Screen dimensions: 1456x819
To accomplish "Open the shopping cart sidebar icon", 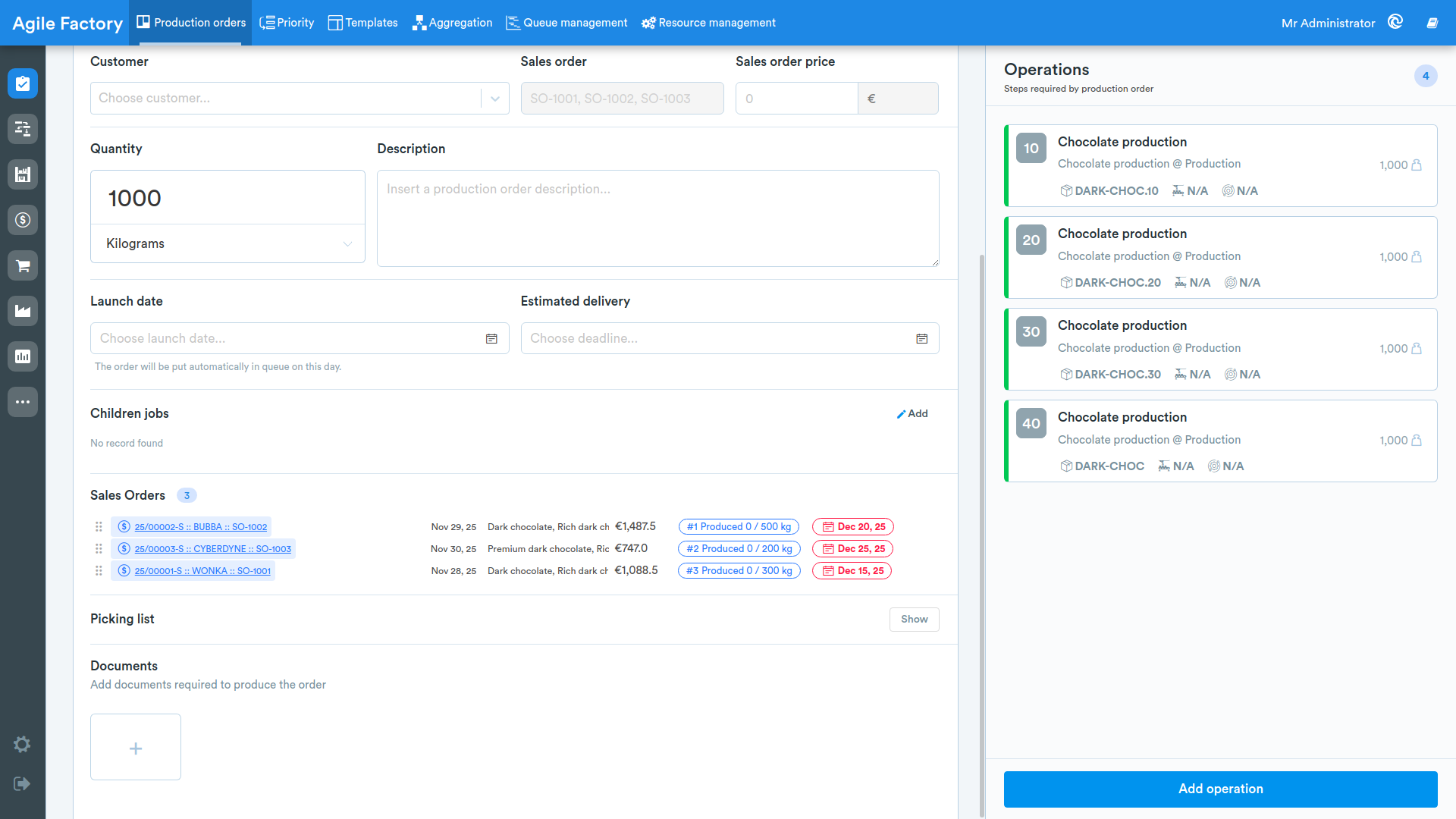I will (x=23, y=265).
